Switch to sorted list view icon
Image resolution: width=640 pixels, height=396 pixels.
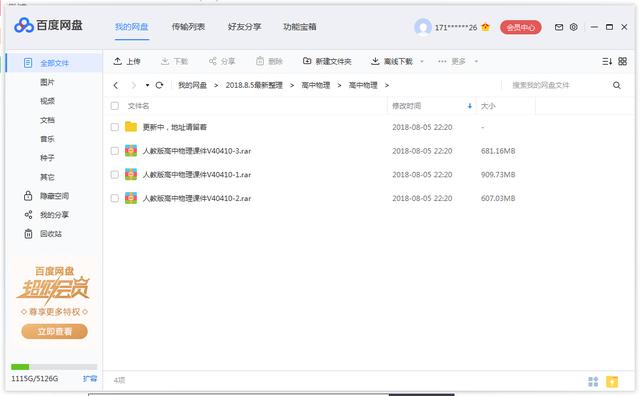point(607,61)
